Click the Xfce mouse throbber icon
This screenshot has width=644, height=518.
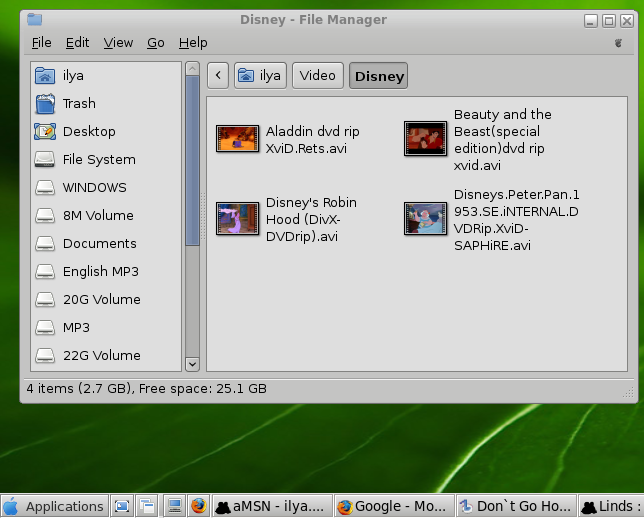[x=618, y=43]
